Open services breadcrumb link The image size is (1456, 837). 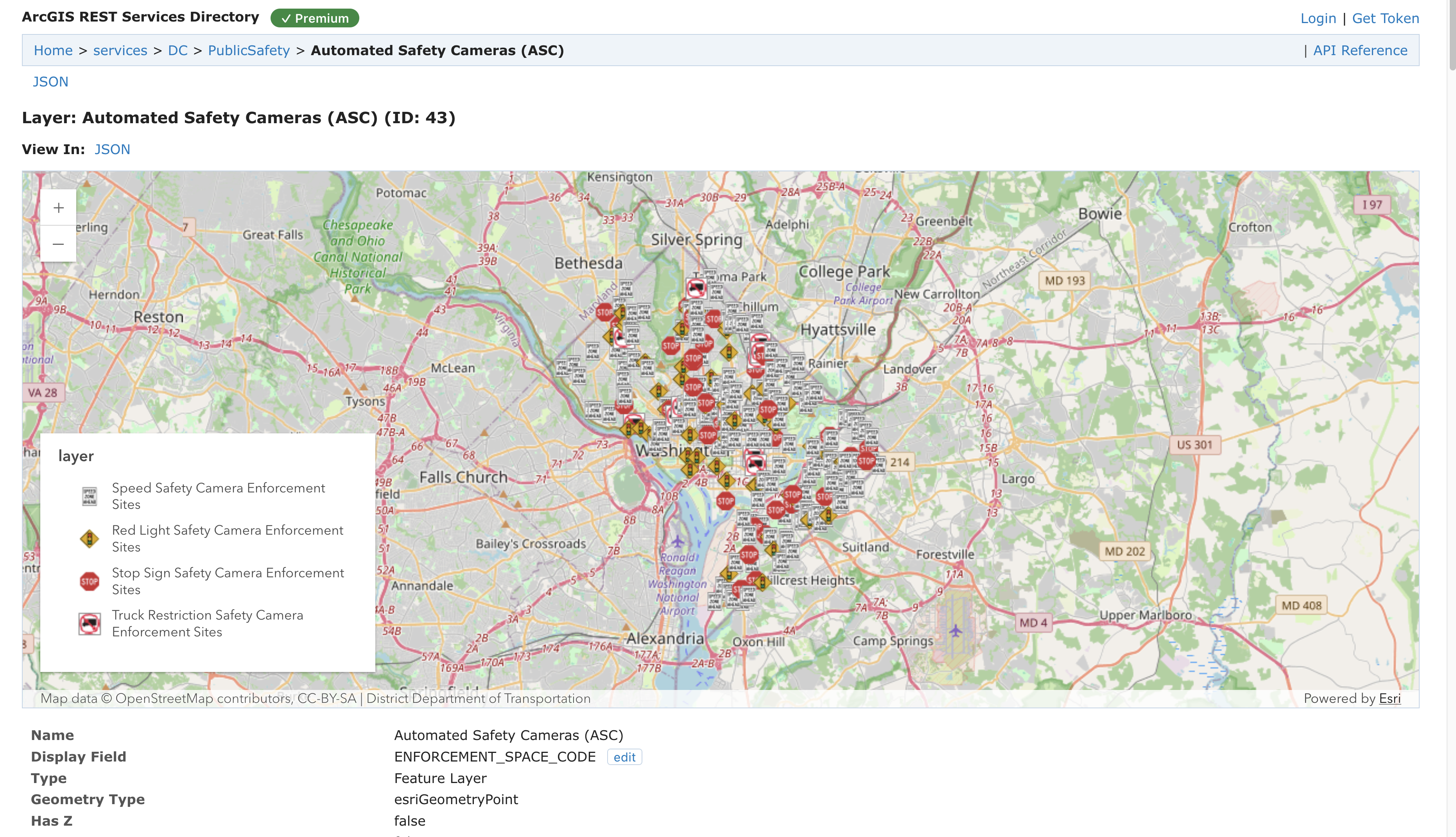coord(120,50)
